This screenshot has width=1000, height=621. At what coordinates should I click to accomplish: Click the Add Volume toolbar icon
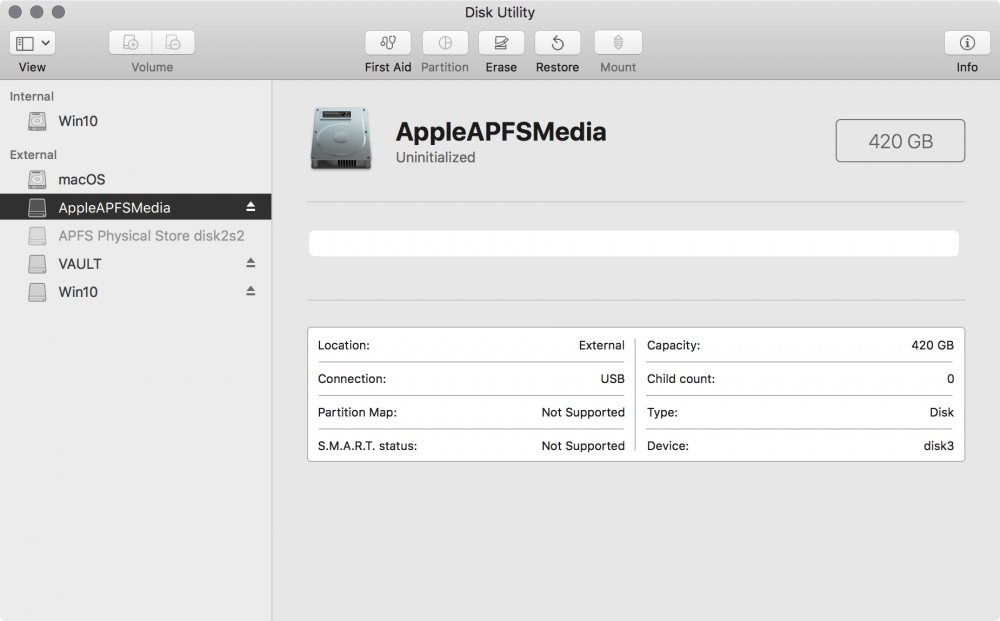130,43
